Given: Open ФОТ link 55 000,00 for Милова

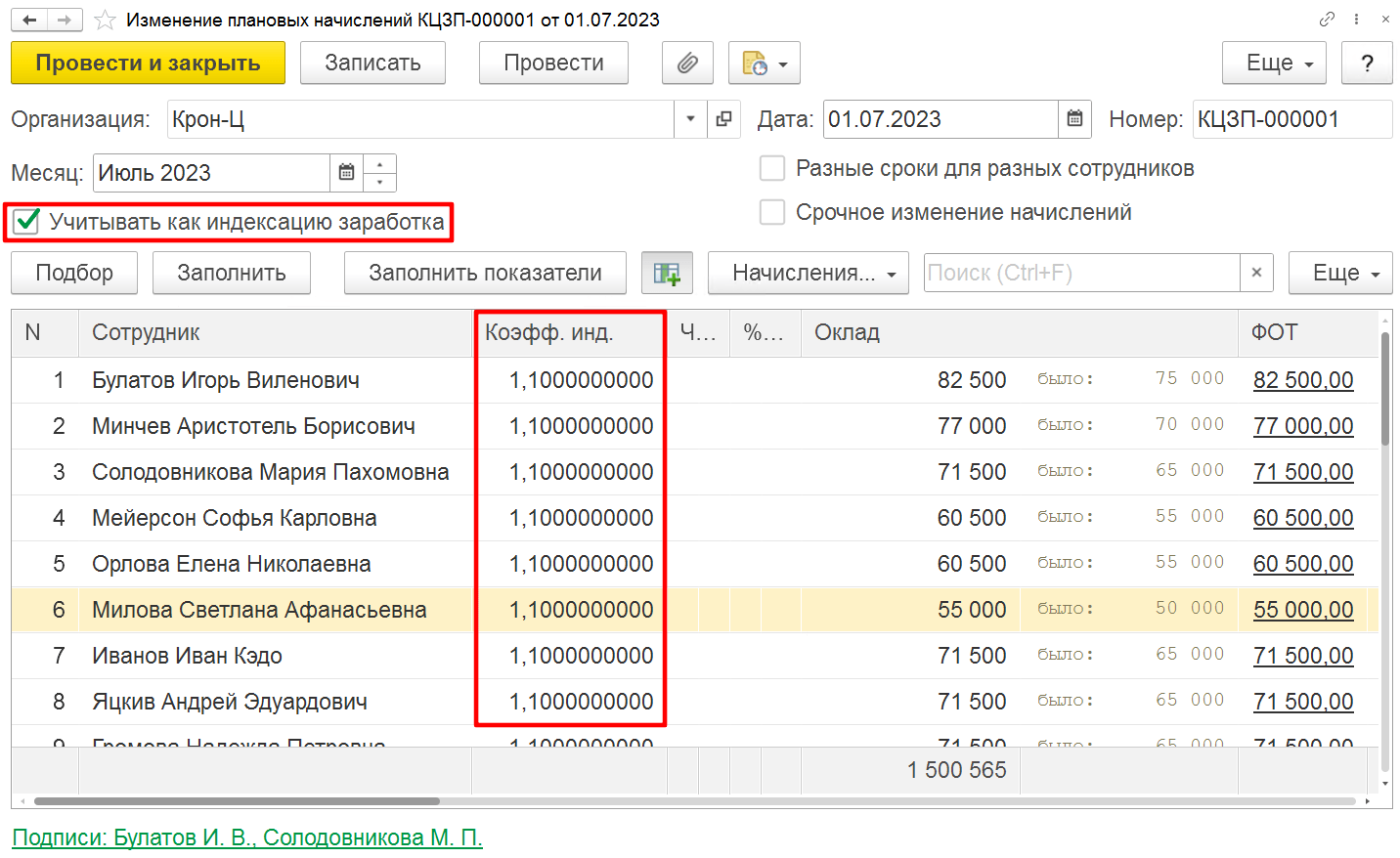Looking at the screenshot, I should (1303, 610).
